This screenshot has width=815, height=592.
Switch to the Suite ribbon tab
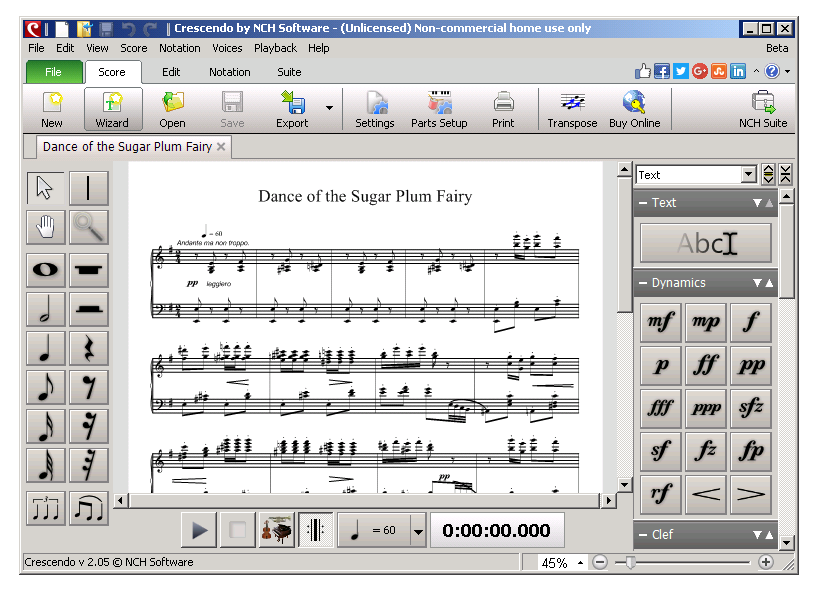(x=289, y=72)
